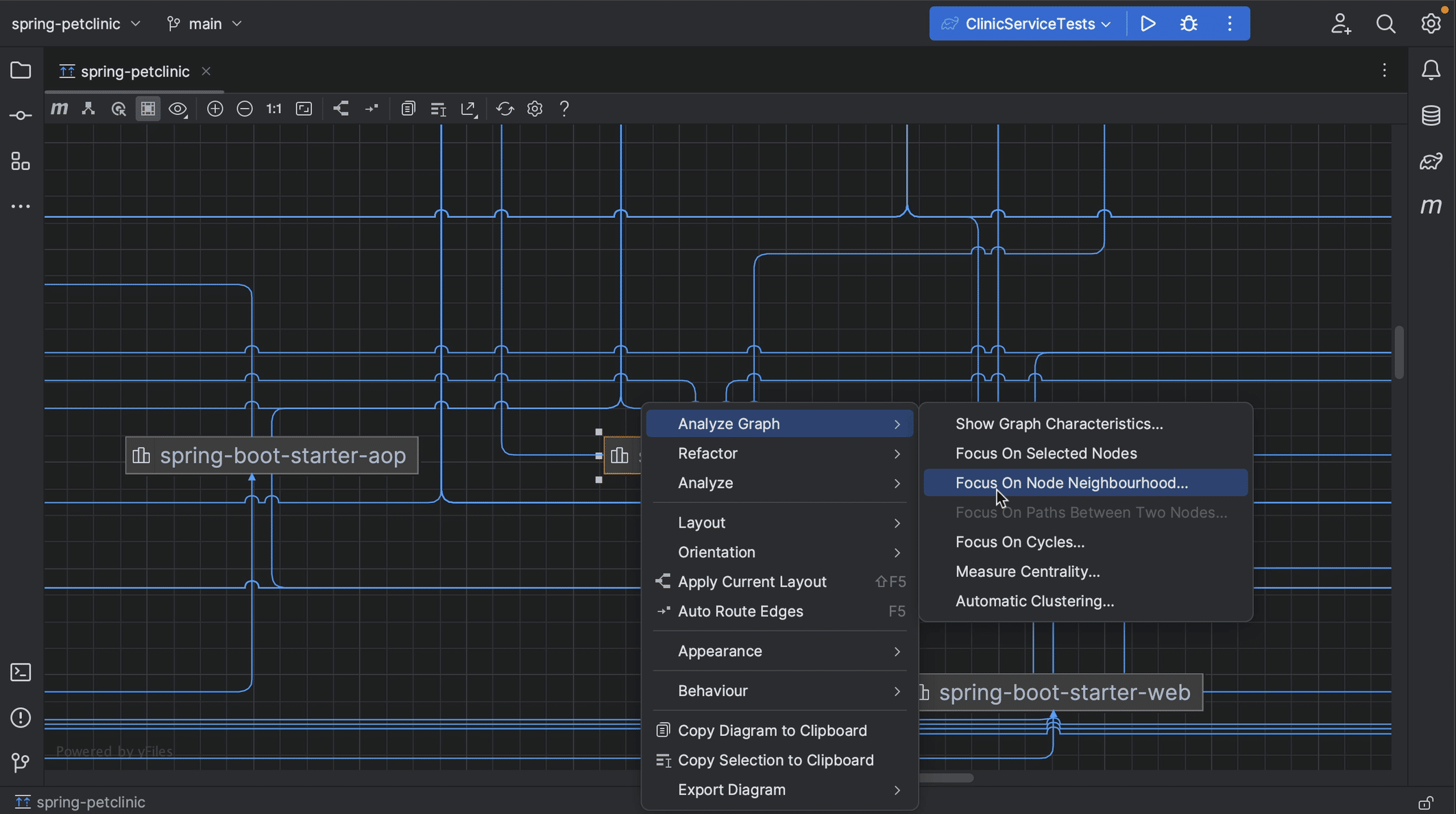
Task: Open Search Everywhere magnifier
Action: tap(1385, 24)
